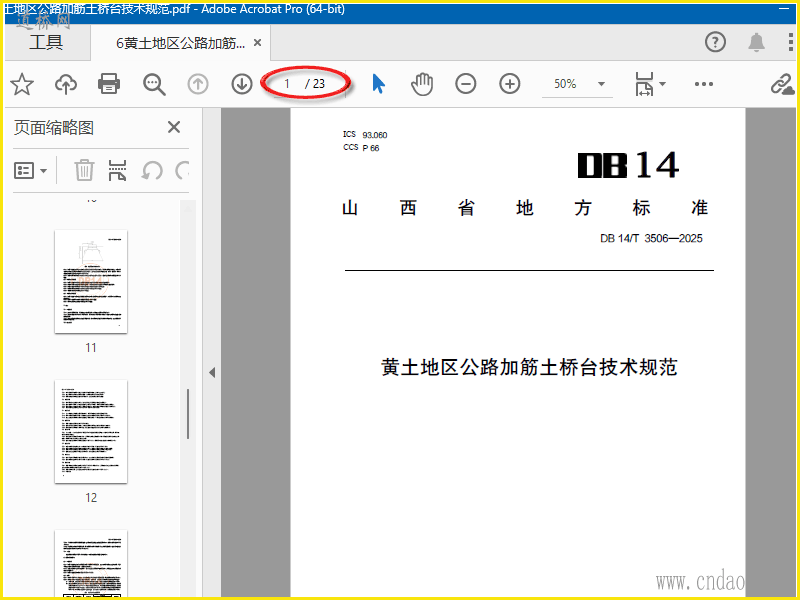800x600 pixels.
Task: Choose the selection arrow tool
Action: click(x=378, y=84)
